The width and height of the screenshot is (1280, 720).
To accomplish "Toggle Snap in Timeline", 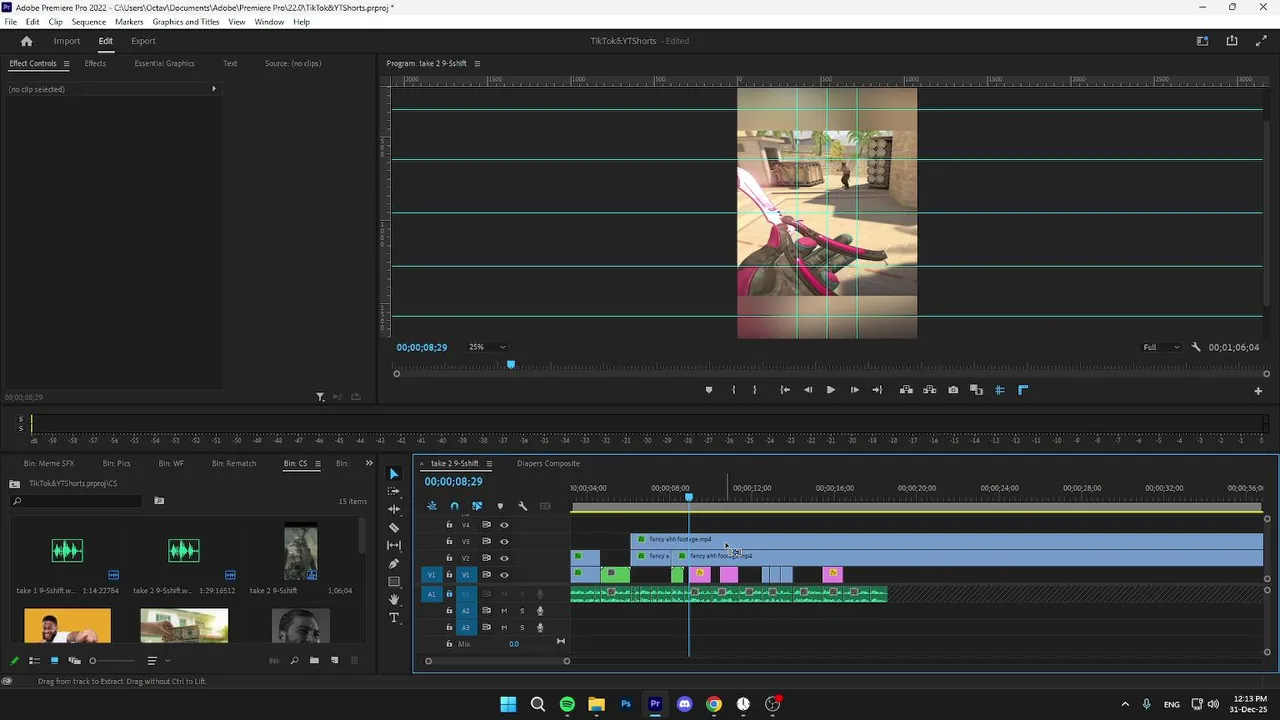I will [x=454, y=506].
